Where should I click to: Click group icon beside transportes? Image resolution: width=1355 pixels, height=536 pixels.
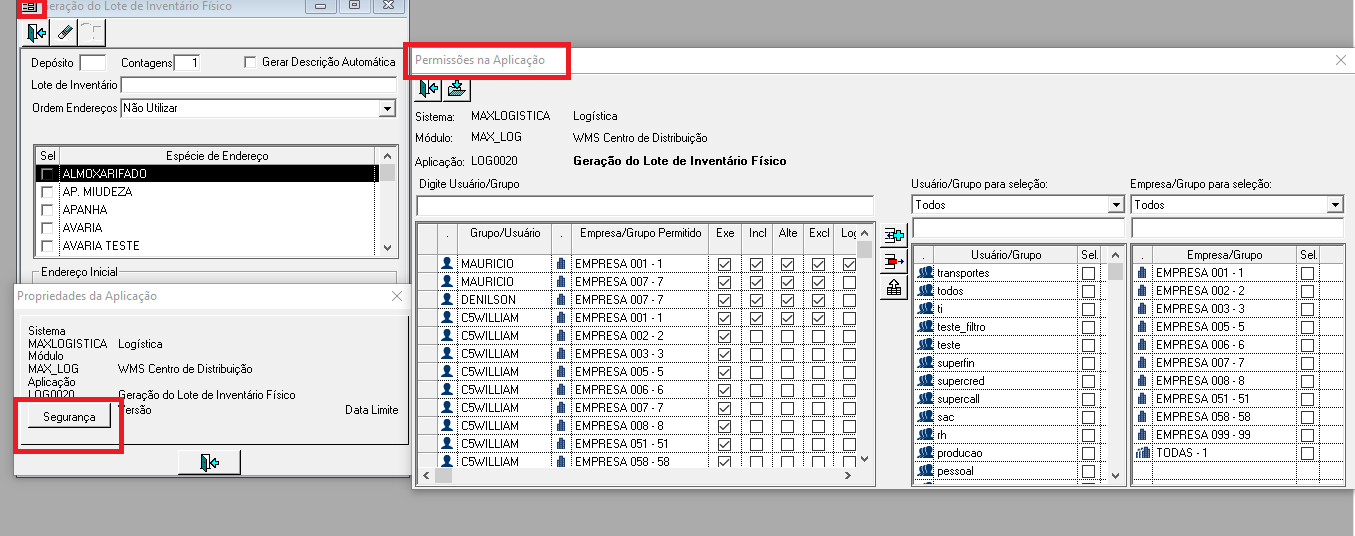coord(925,273)
